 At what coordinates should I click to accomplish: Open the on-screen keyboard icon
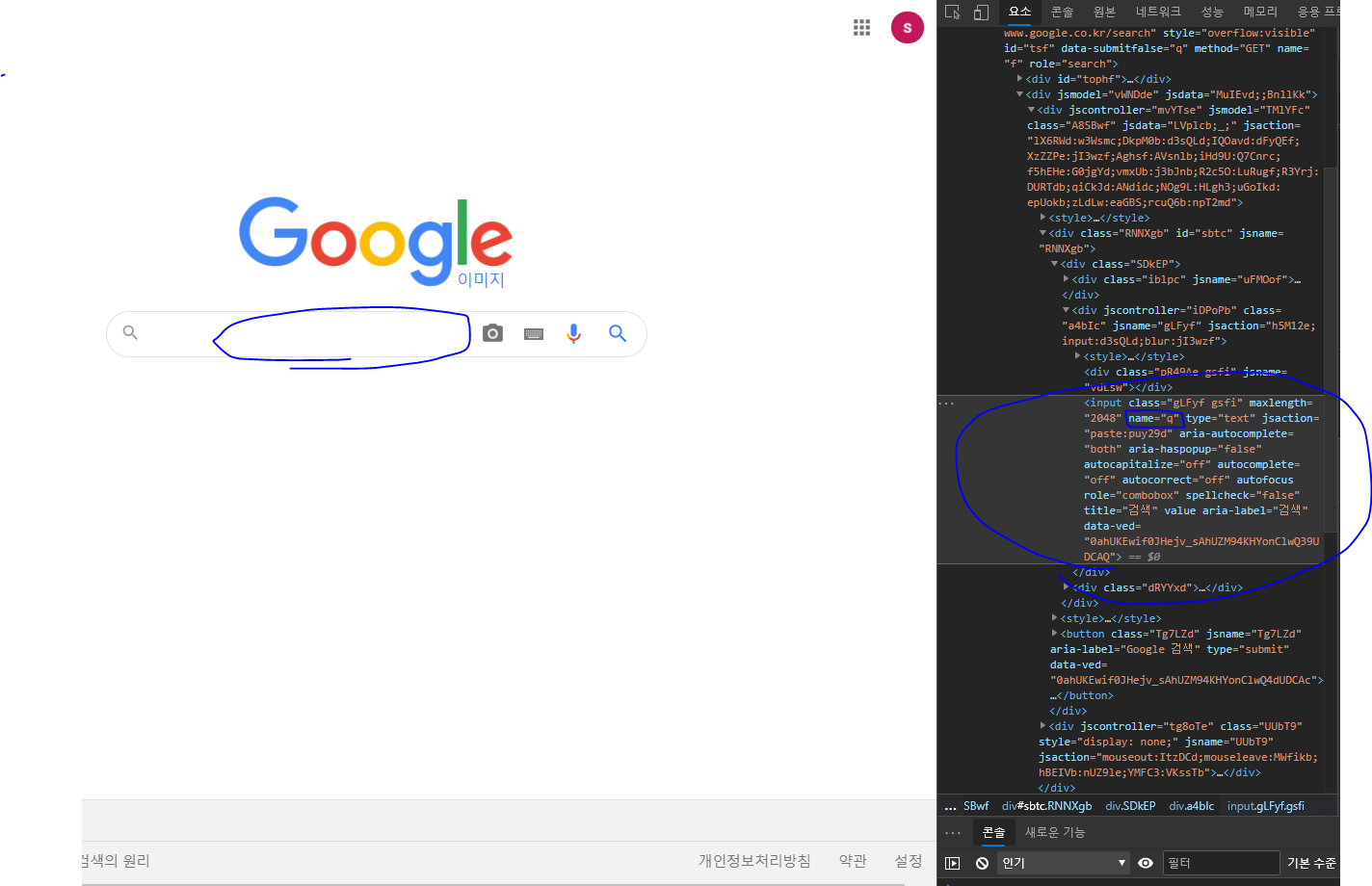[x=534, y=334]
